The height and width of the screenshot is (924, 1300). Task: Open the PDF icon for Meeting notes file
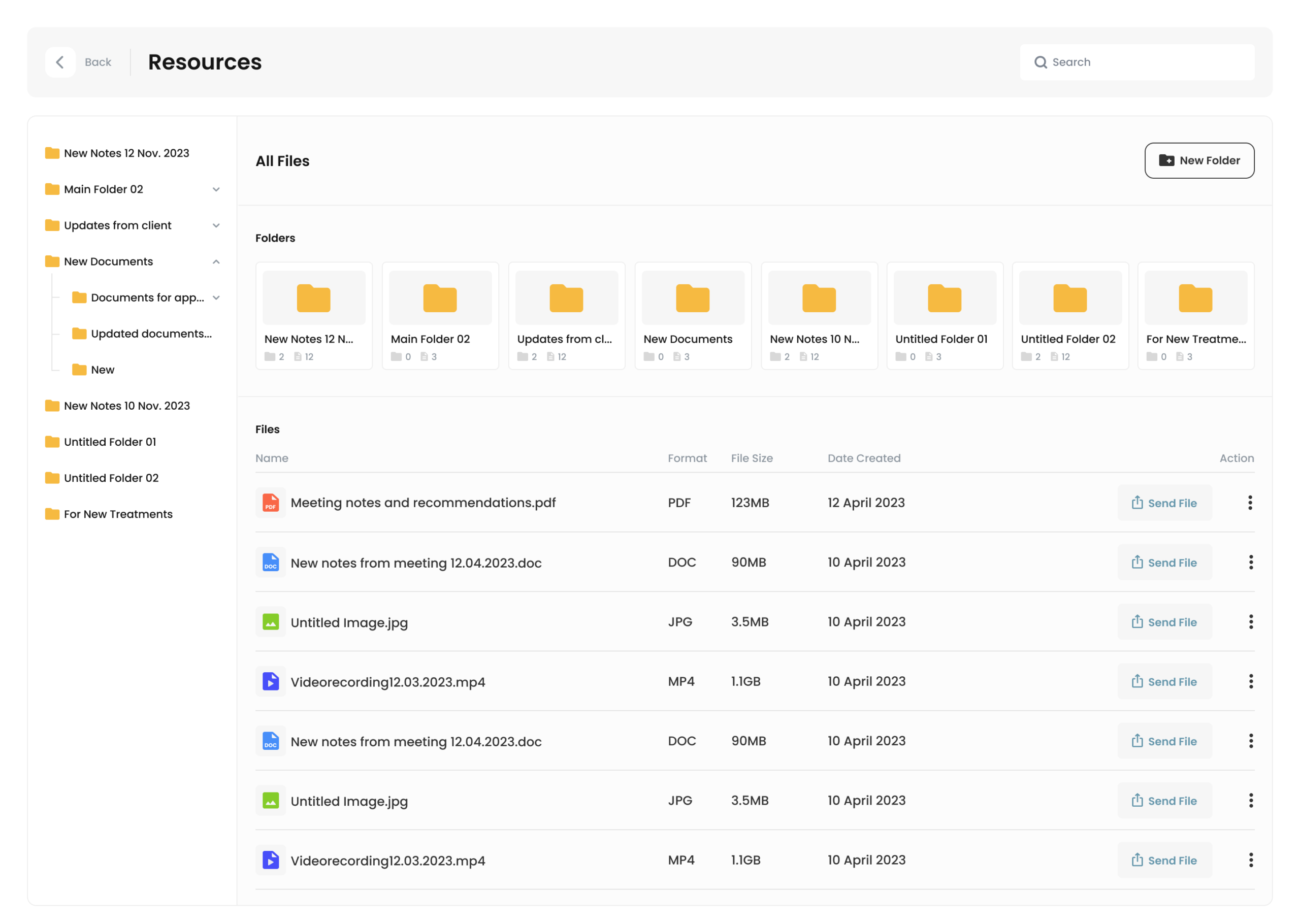pyautogui.click(x=271, y=503)
